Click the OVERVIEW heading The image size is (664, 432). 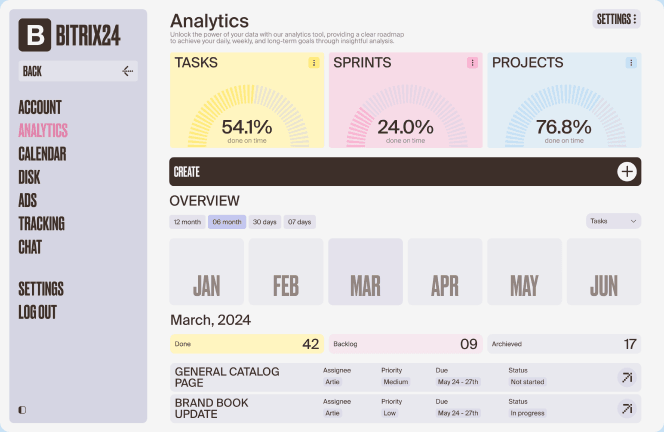click(x=205, y=201)
